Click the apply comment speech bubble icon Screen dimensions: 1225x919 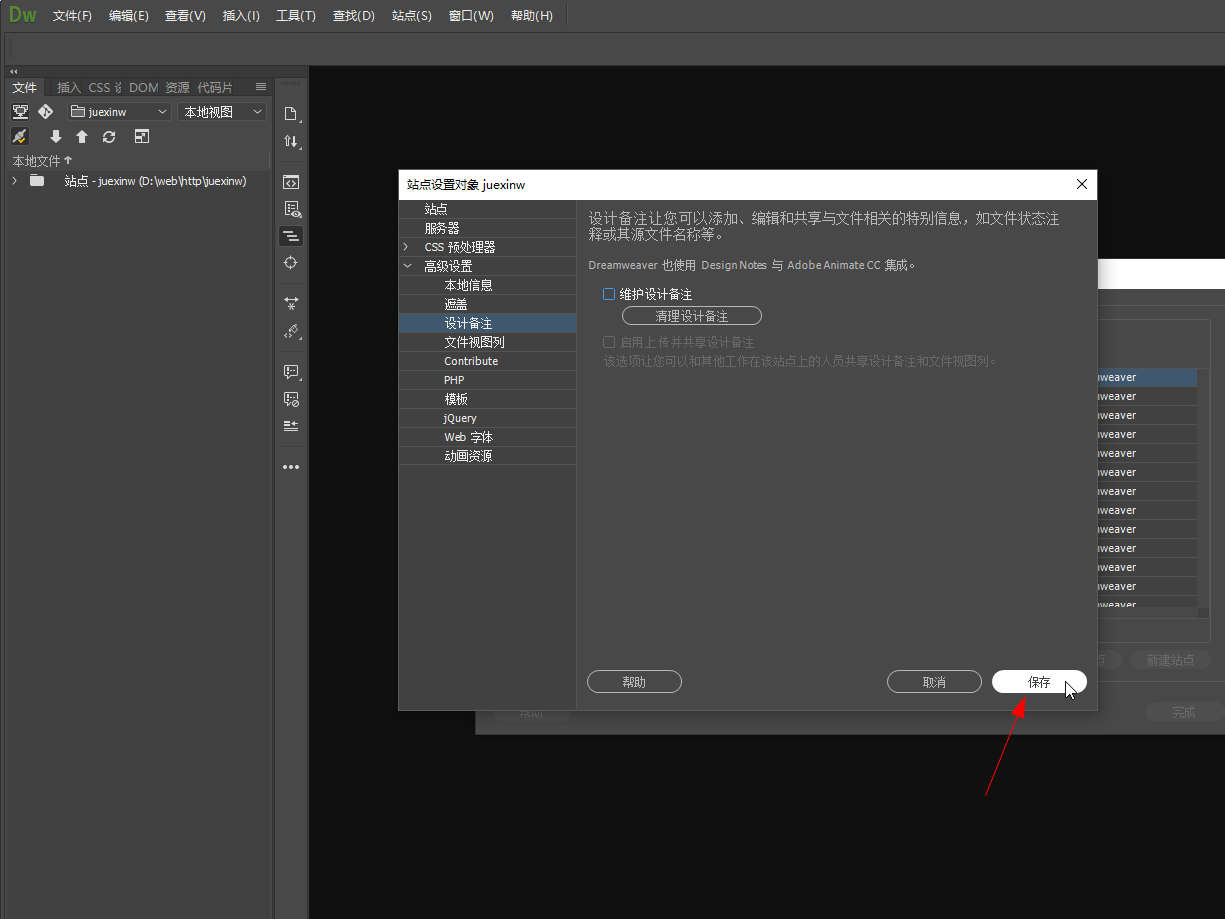point(291,372)
